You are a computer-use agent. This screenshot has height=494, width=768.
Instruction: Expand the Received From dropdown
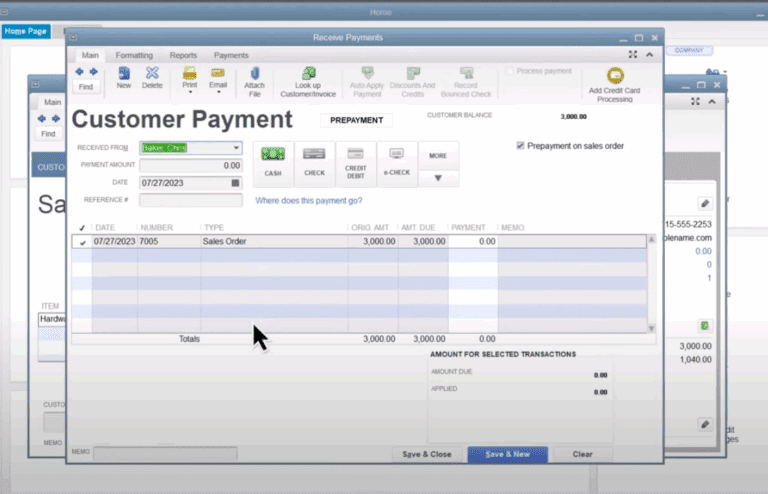pyautogui.click(x=235, y=148)
